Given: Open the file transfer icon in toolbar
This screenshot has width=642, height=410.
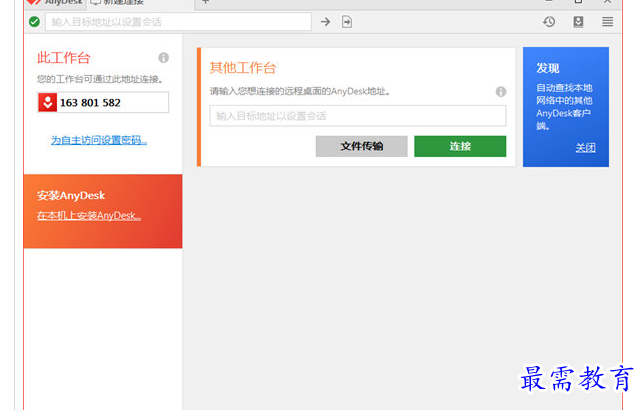Looking at the screenshot, I should (x=347, y=22).
